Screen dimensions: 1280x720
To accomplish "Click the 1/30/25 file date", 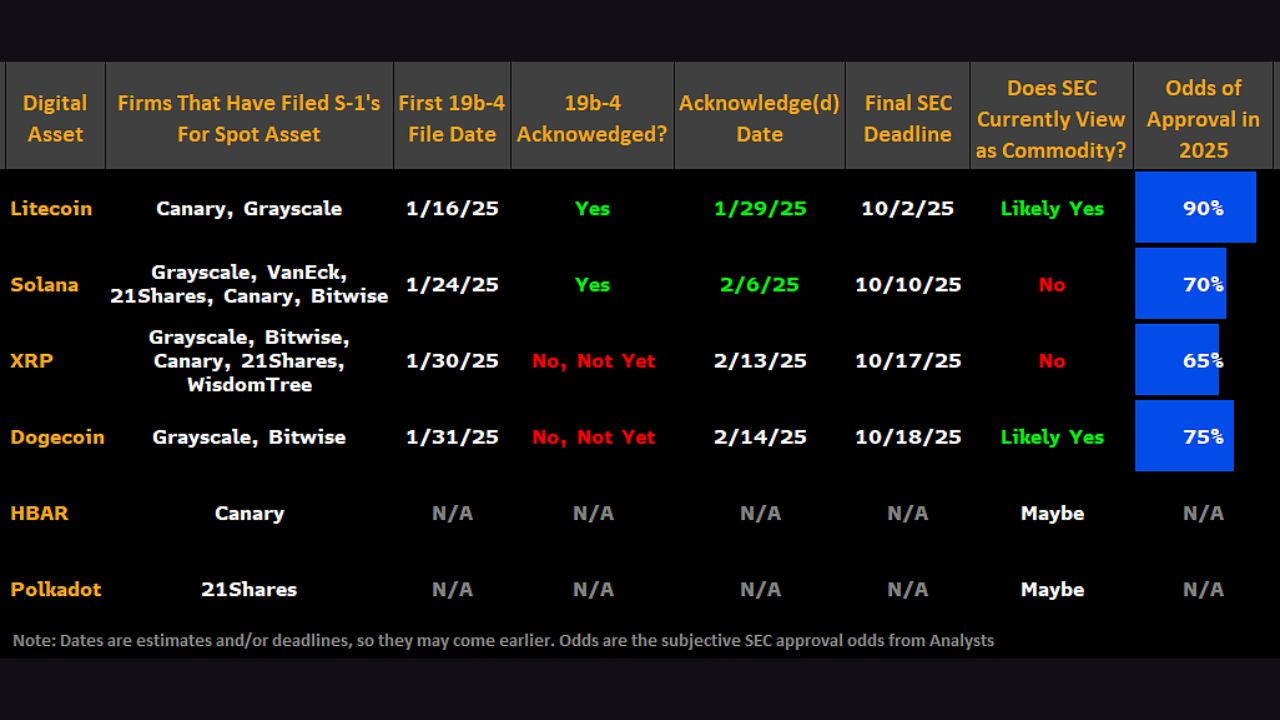I will pos(452,360).
